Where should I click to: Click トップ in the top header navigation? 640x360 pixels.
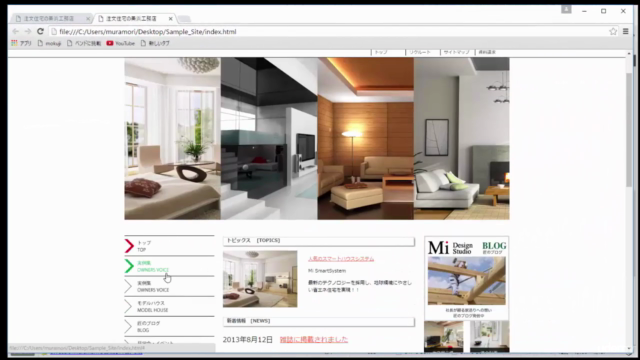[x=381, y=52]
